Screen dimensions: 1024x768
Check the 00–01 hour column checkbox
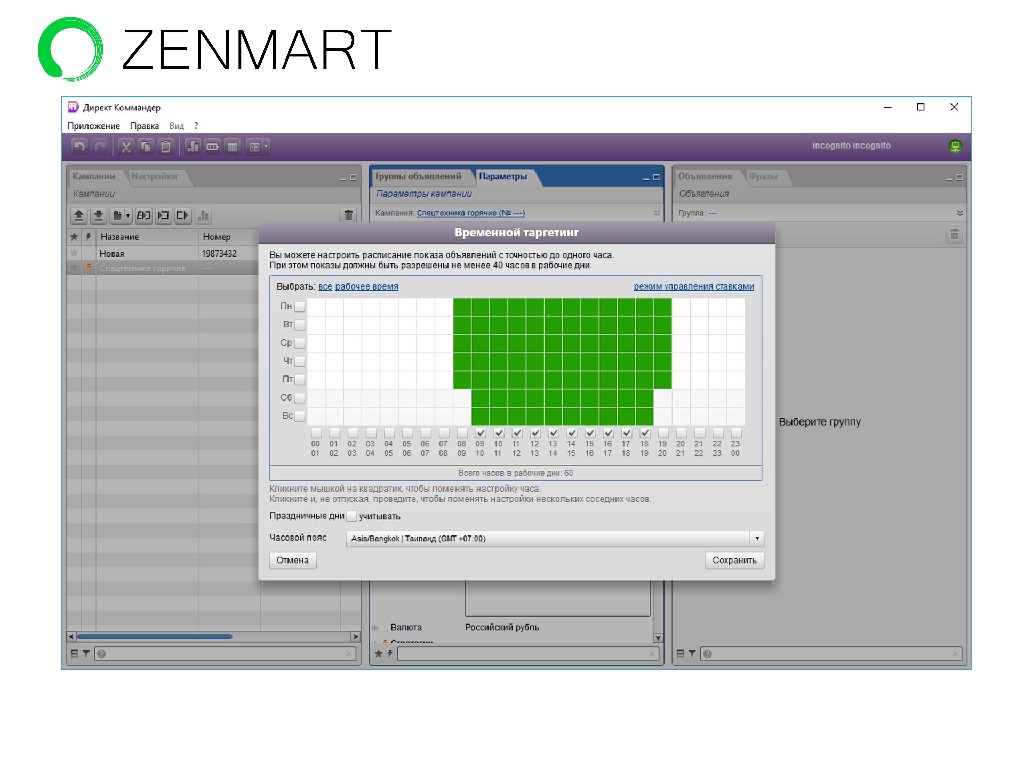[316, 433]
